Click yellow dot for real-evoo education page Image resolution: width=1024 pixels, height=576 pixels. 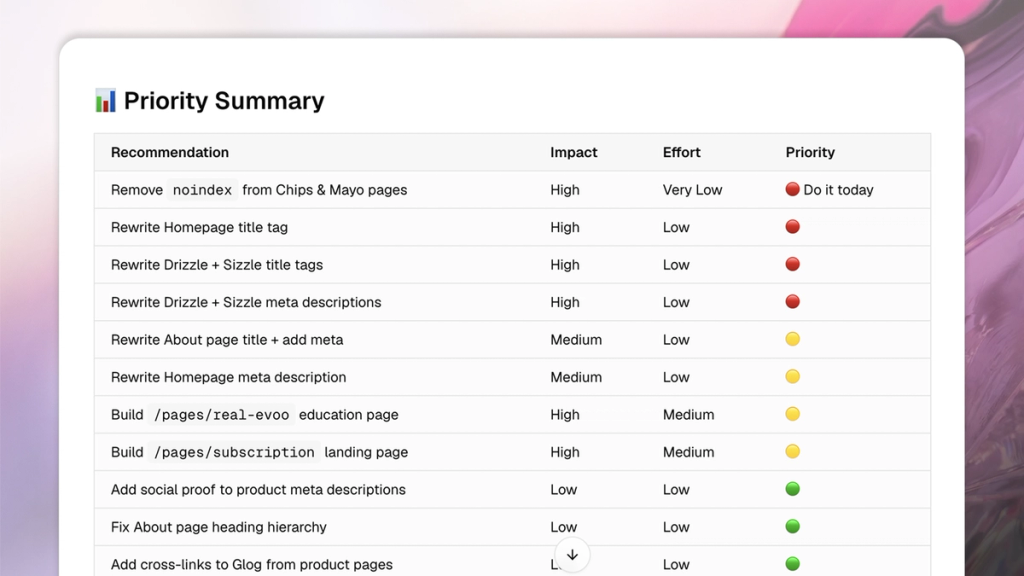tap(792, 414)
